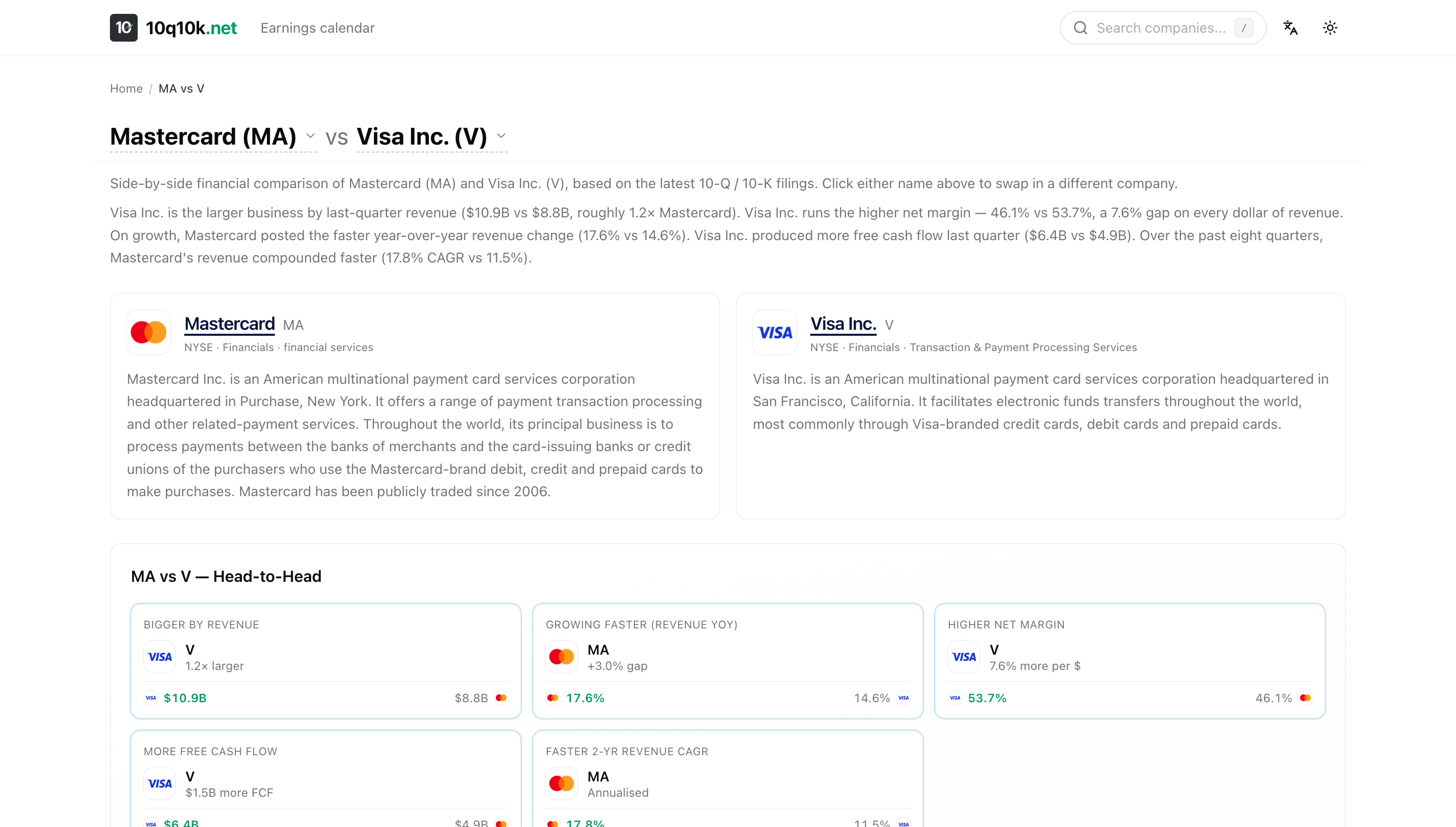Screen dimensions: 1456x827
Task: Follow the Visa Inc. company name link
Action: click(x=844, y=324)
